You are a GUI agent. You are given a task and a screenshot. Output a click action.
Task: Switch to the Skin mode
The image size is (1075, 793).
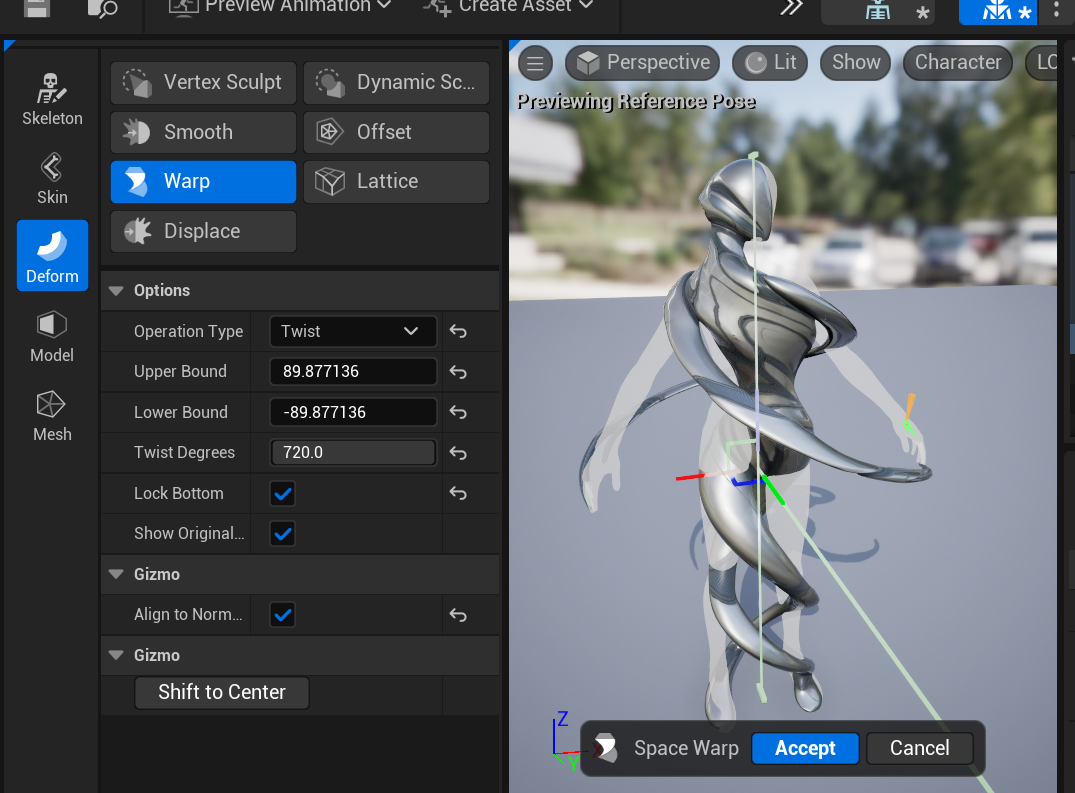[52, 178]
